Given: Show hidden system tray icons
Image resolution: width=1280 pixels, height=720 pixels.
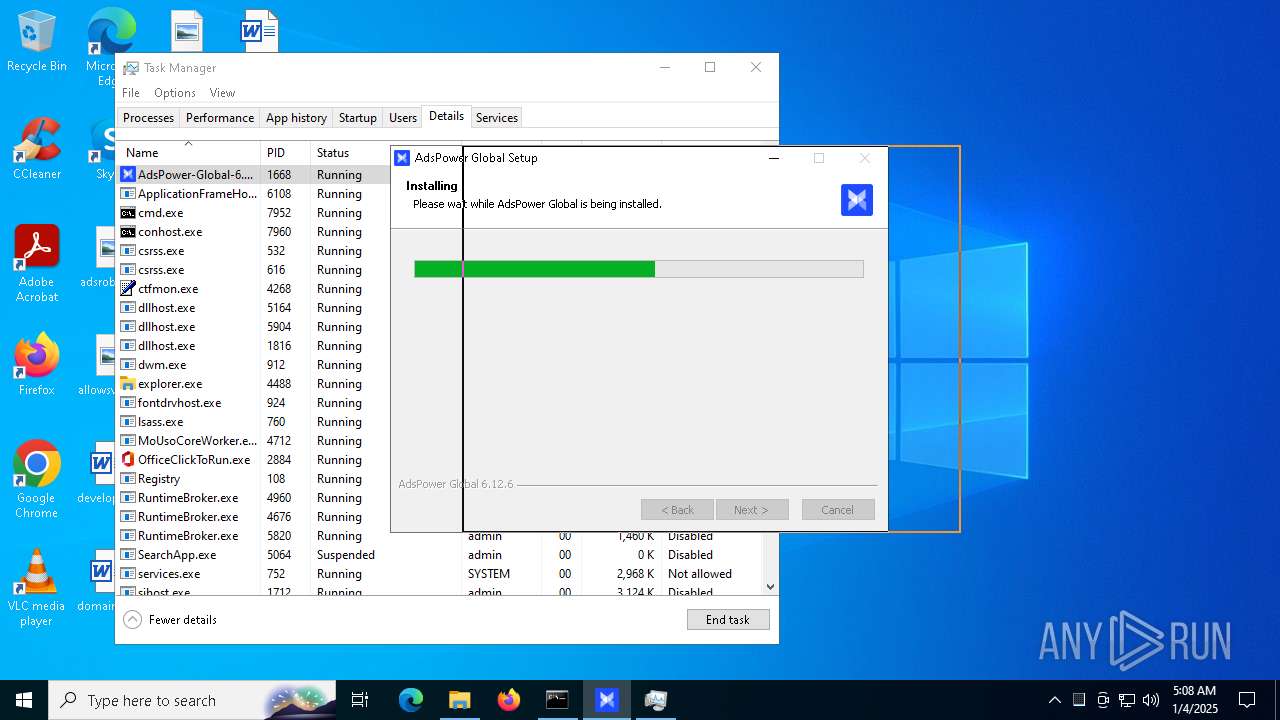Looking at the screenshot, I should point(1054,700).
